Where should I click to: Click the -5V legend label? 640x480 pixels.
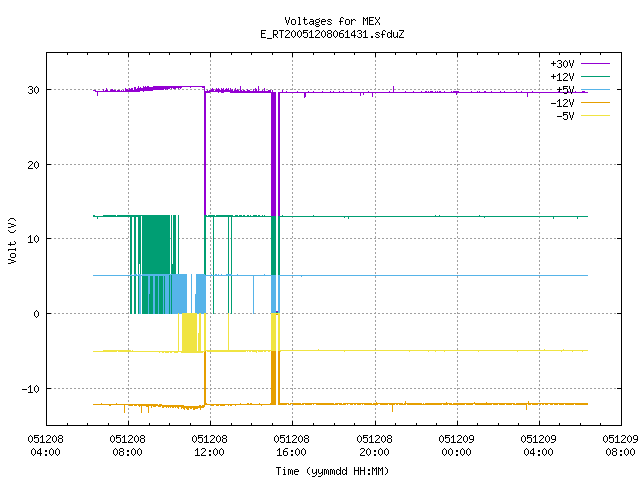tap(565, 116)
